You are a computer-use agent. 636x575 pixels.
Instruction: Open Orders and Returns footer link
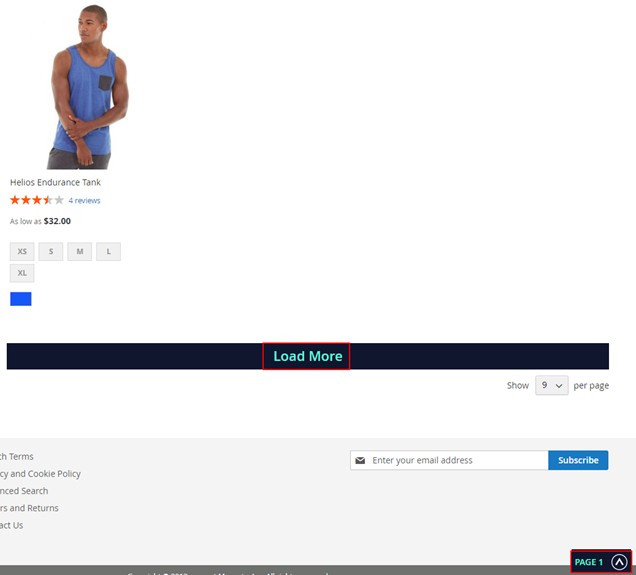click(x=28, y=507)
